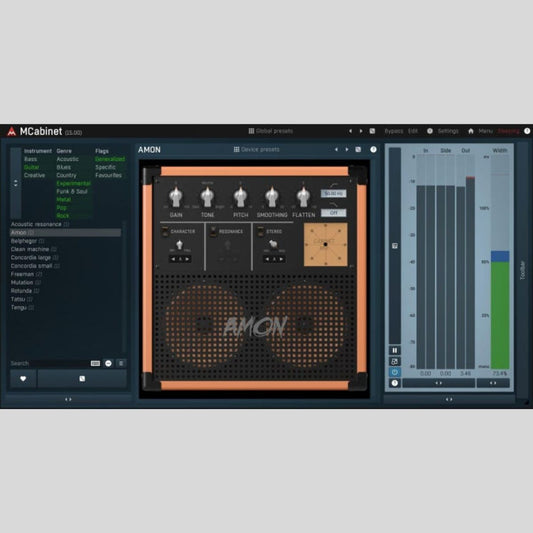This screenshot has width=533, height=533.
Task: Select the Favourites flag filter
Action: pos(108,175)
